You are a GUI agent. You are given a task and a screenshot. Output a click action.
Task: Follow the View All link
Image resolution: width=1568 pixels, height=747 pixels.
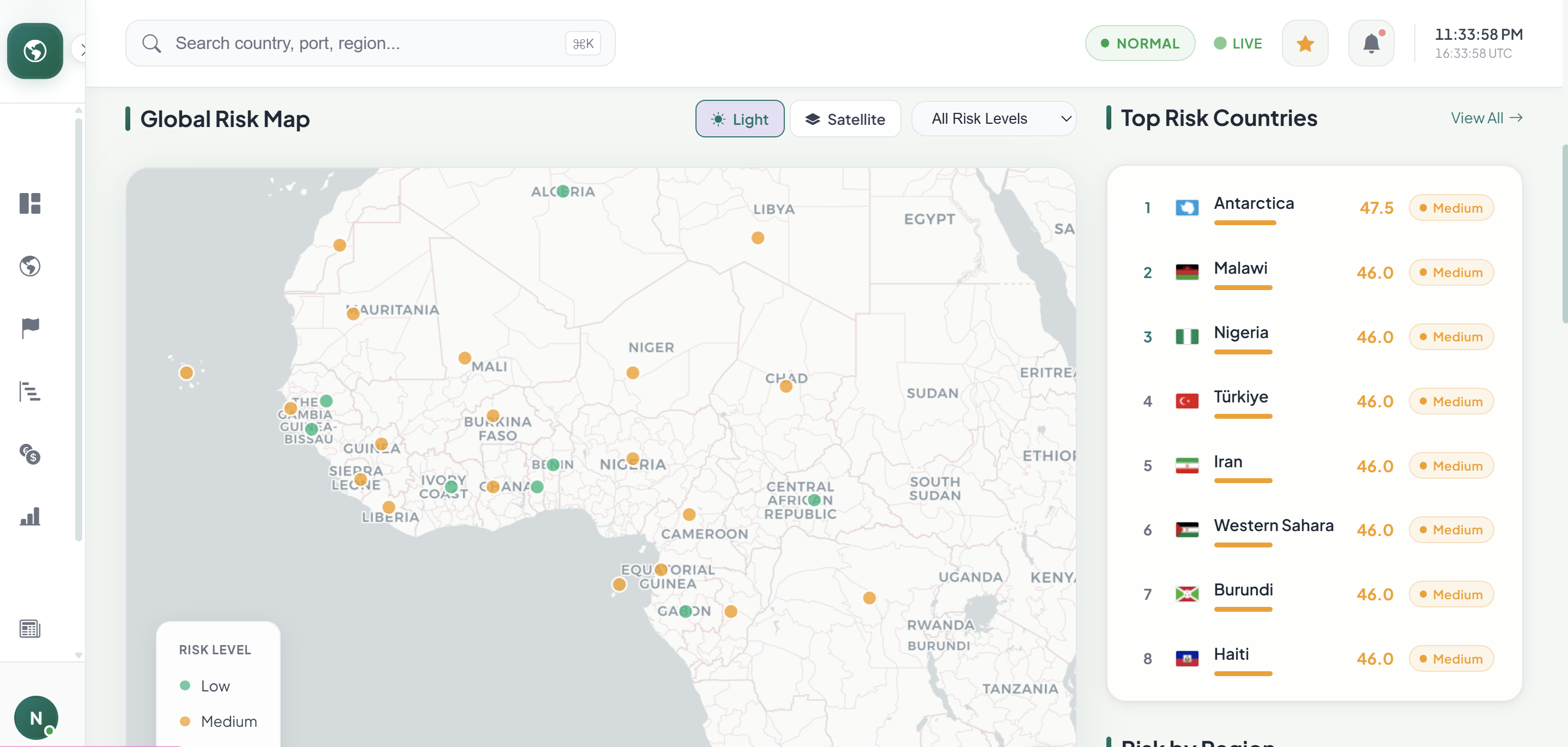[x=1486, y=118]
